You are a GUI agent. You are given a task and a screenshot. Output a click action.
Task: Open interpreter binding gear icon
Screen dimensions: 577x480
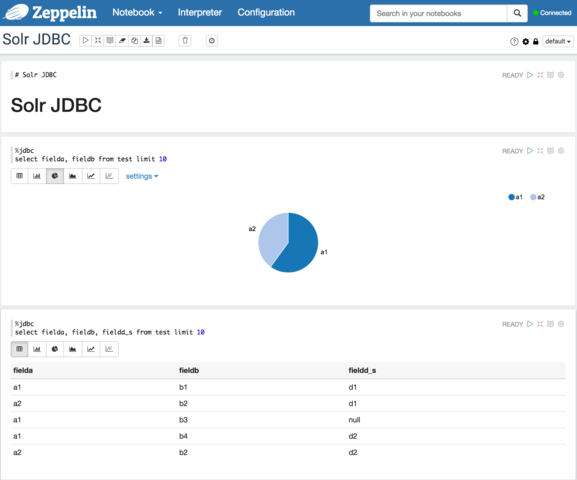coord(525,42)
